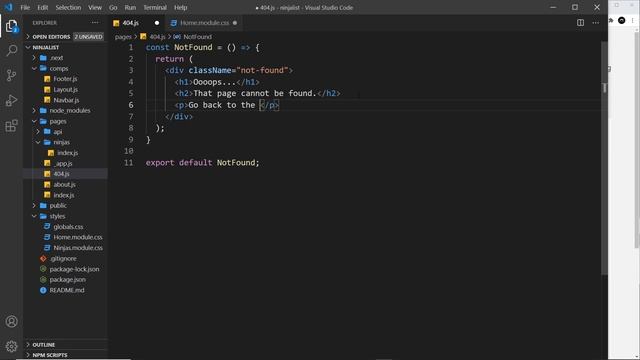Click the NotFound breadcrumb symbol

(x=193, y=37)
